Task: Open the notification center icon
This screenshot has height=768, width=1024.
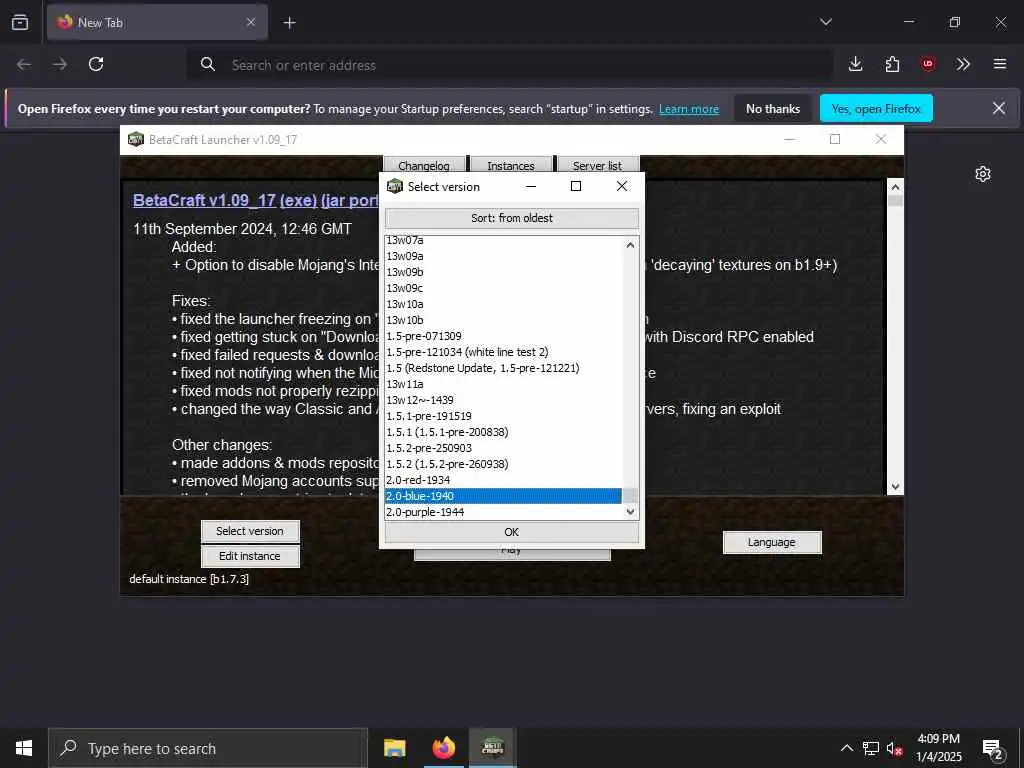Action: [993, 749]
